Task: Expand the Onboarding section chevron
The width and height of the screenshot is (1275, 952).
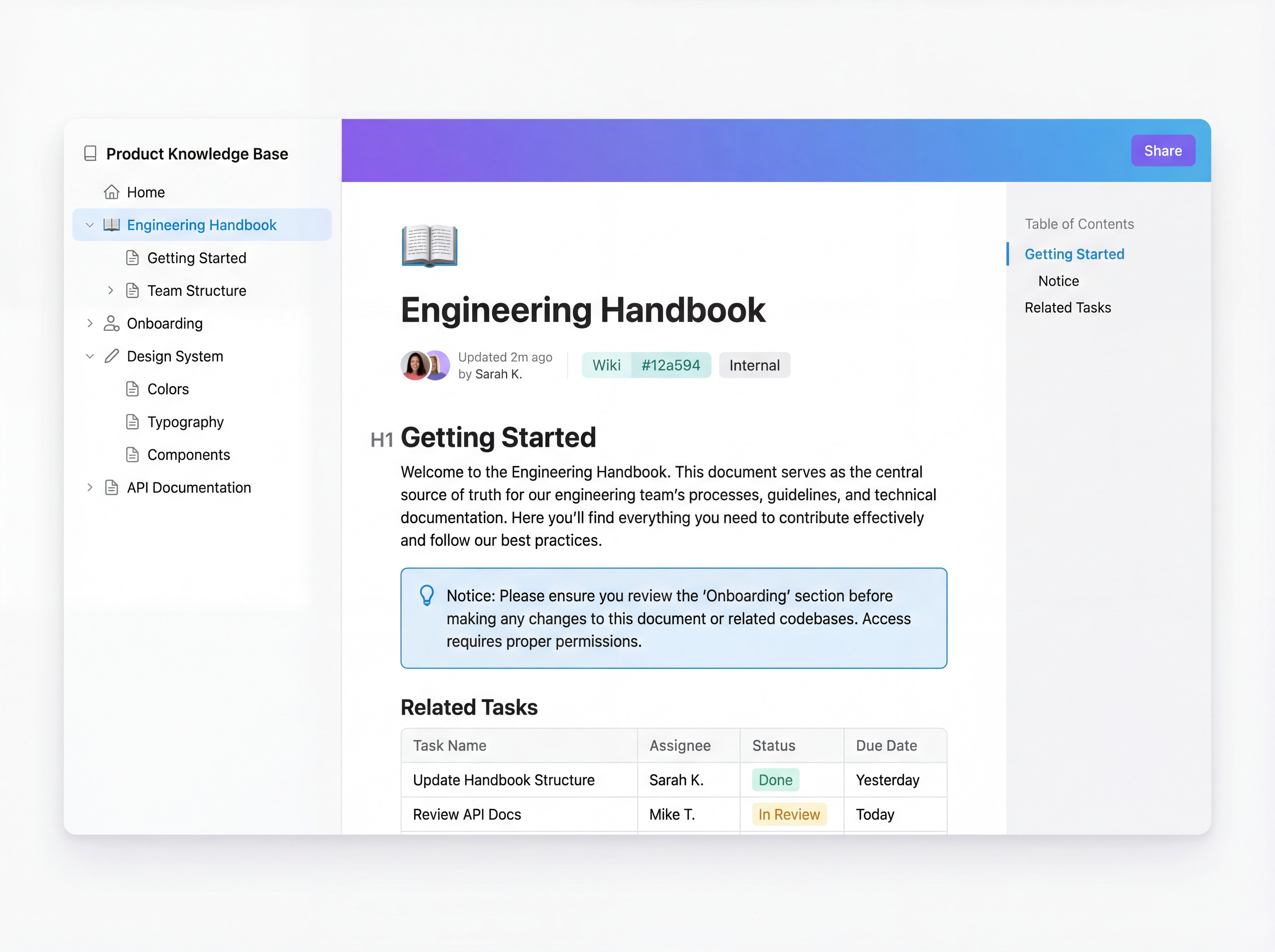Action: pos(90,323)
